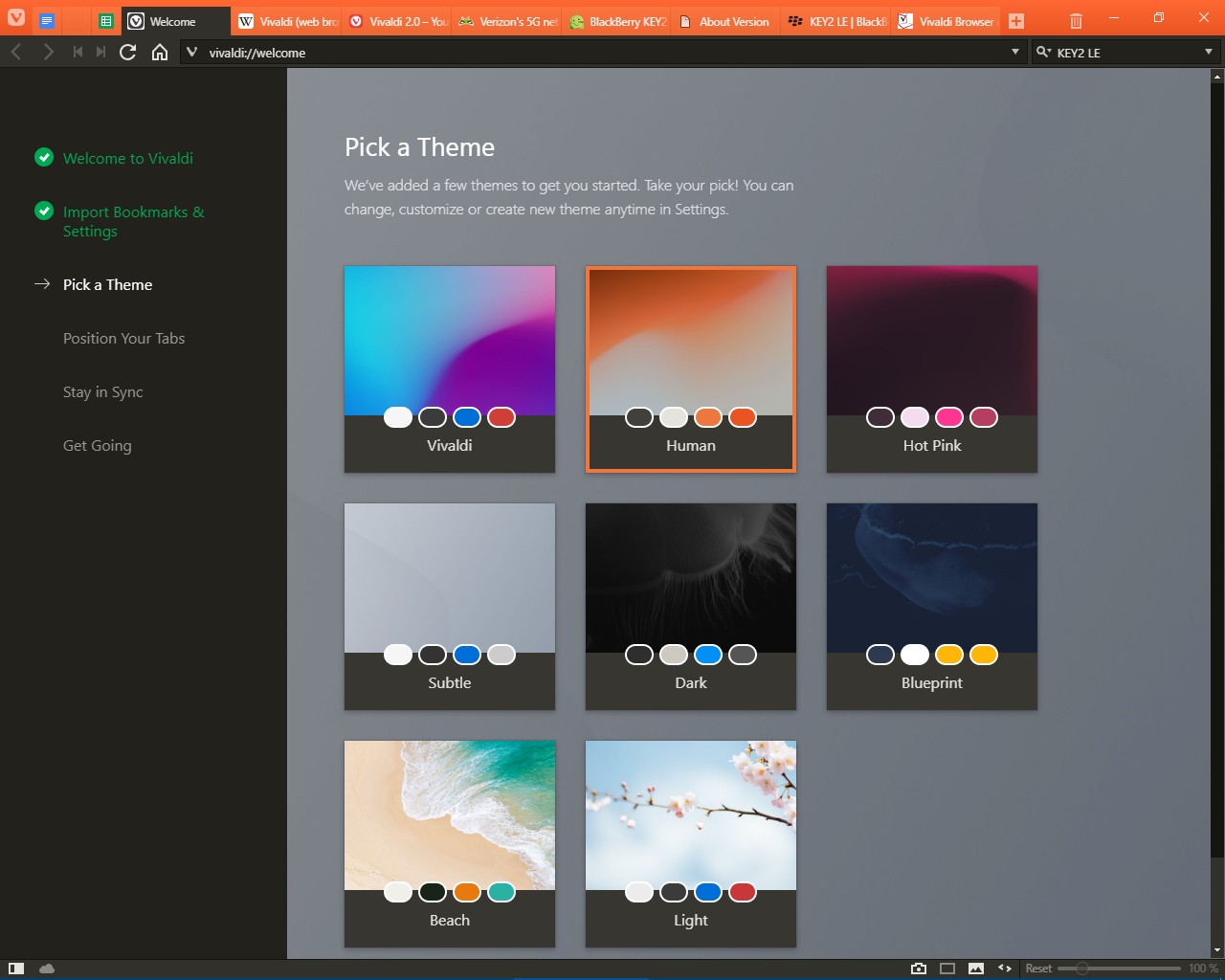Image resolution: width=1225 pixels, height=980 pixels.
Task: Expand the address bar dropdown arrow
Action: pyautogui.click(x=1015, y=52)
